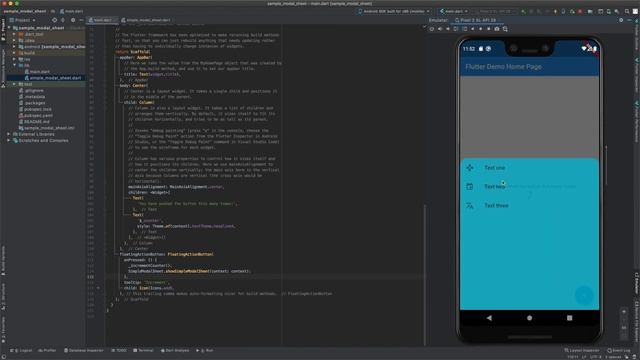Viewport: 640px width, 360px height.
Task: Select the Pixel 3 XL emulator tab
Action: pos(478,20)
